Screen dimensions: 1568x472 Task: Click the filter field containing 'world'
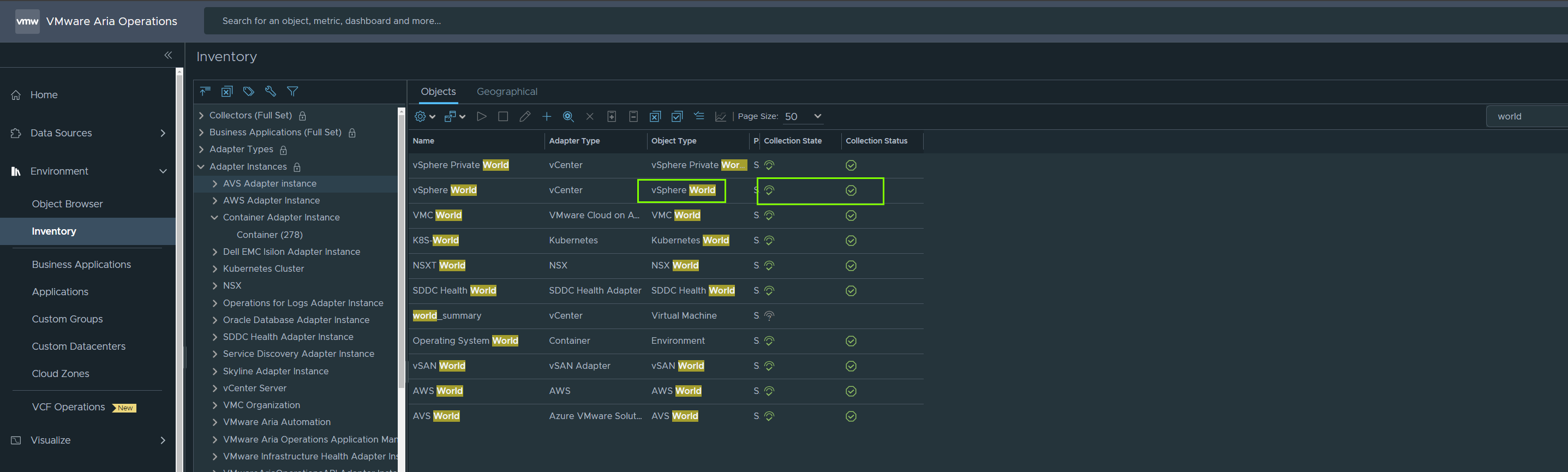[1527, 116]
